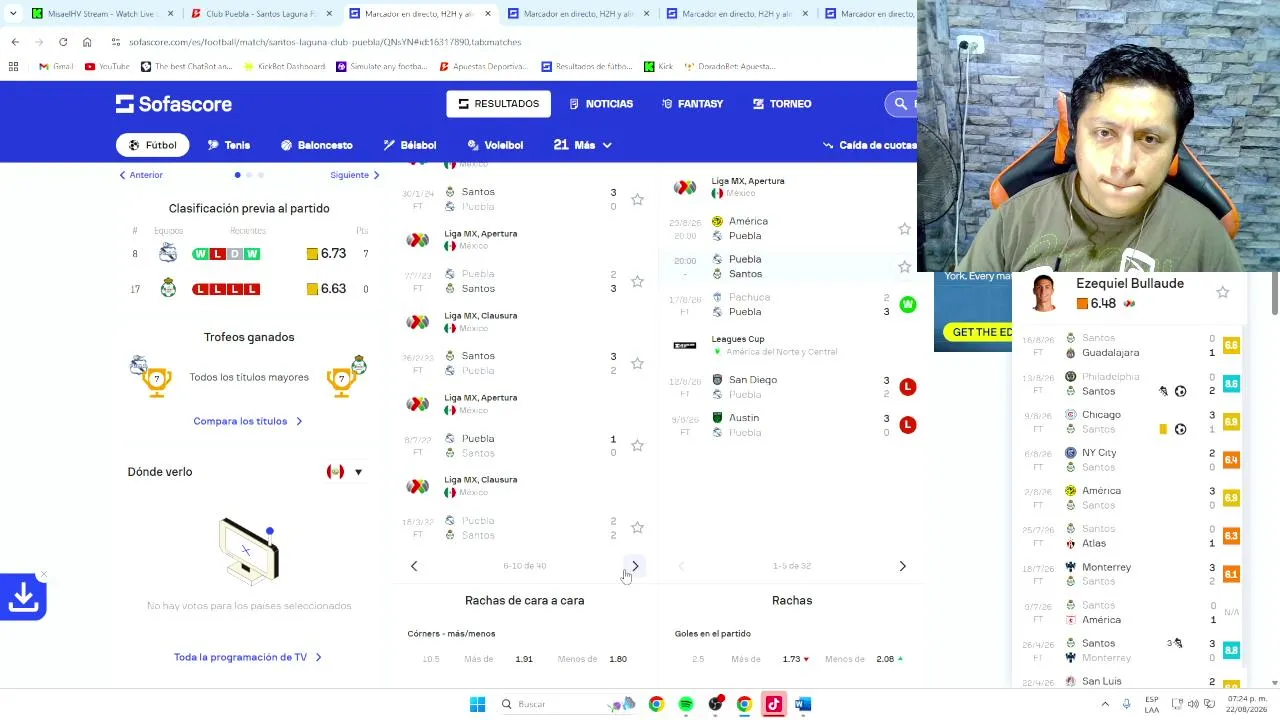Switch to the Tenis sport tab
The image size is (1280, 720).
229,145
